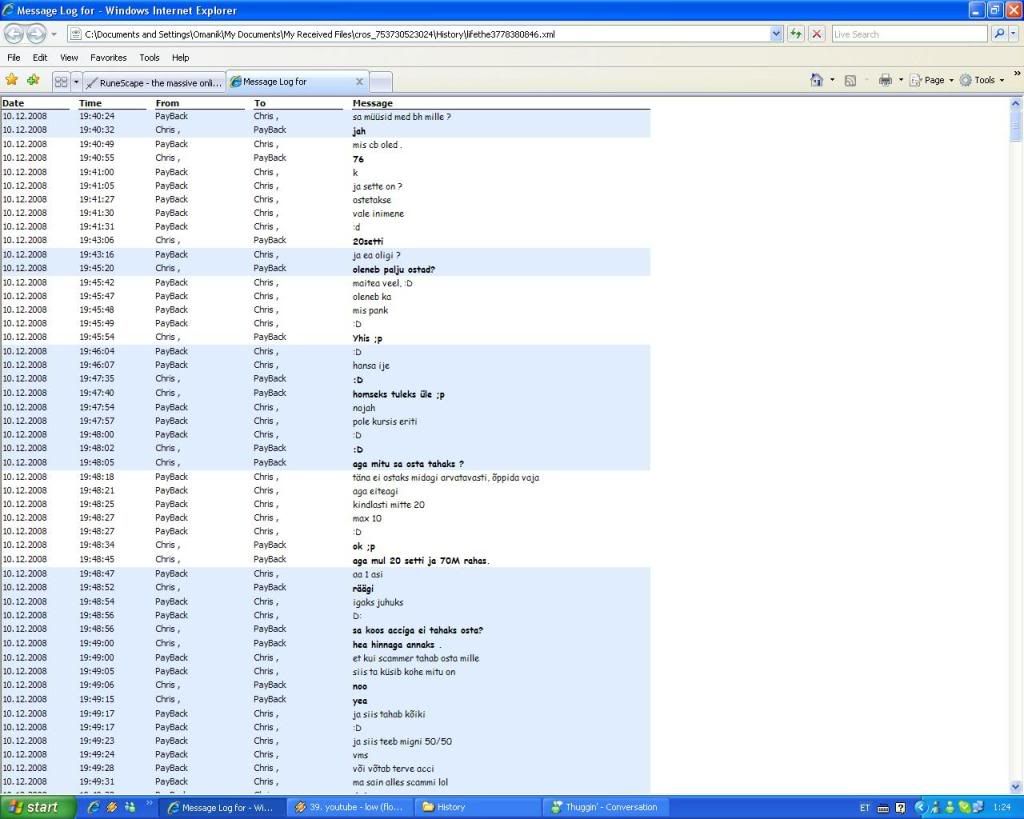Click the Start button
This screenshot has width=1024, height=819.
click(x=38, y=807)
